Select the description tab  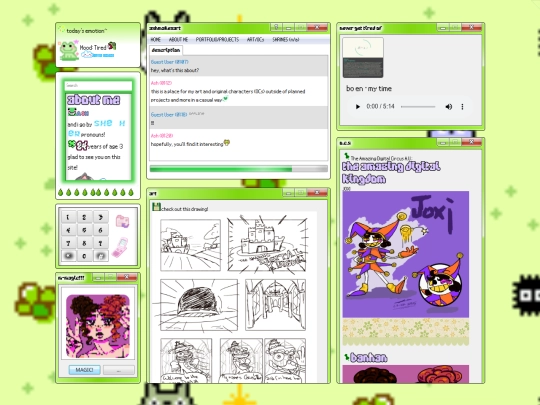[x=166, y=50]
